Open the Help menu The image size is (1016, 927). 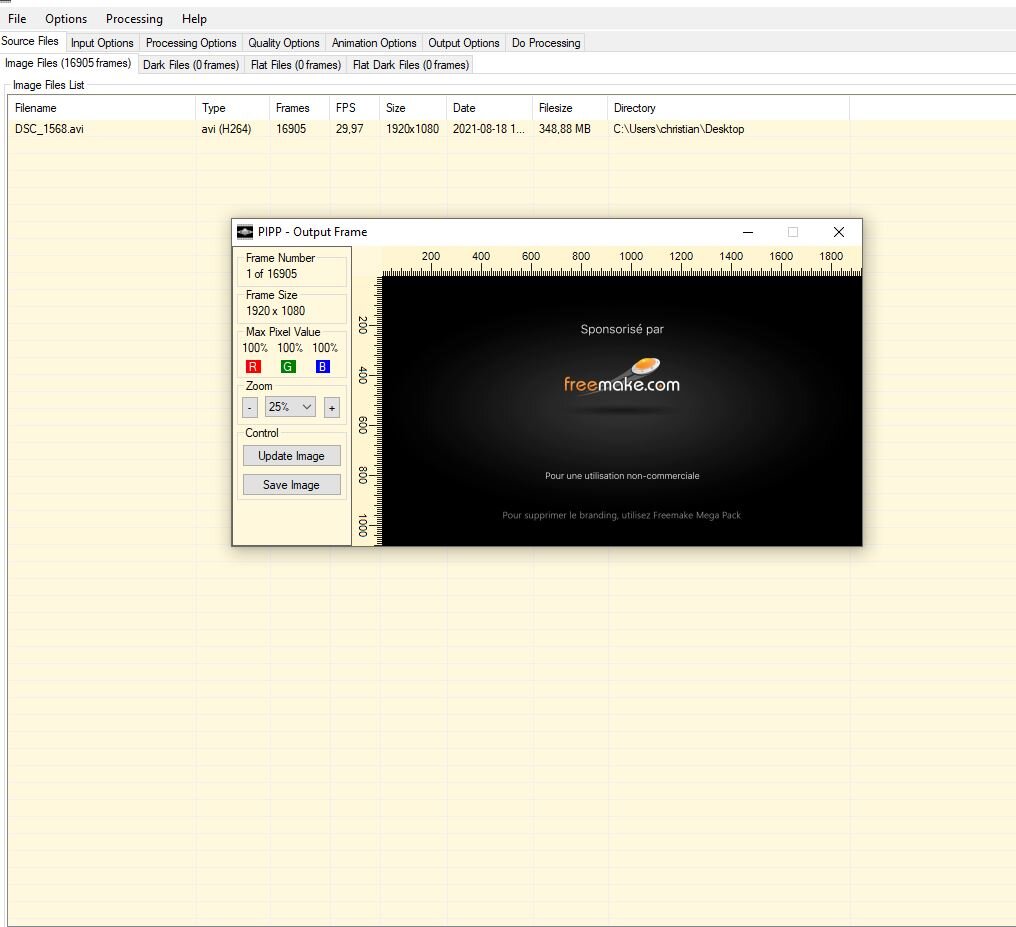194,19
